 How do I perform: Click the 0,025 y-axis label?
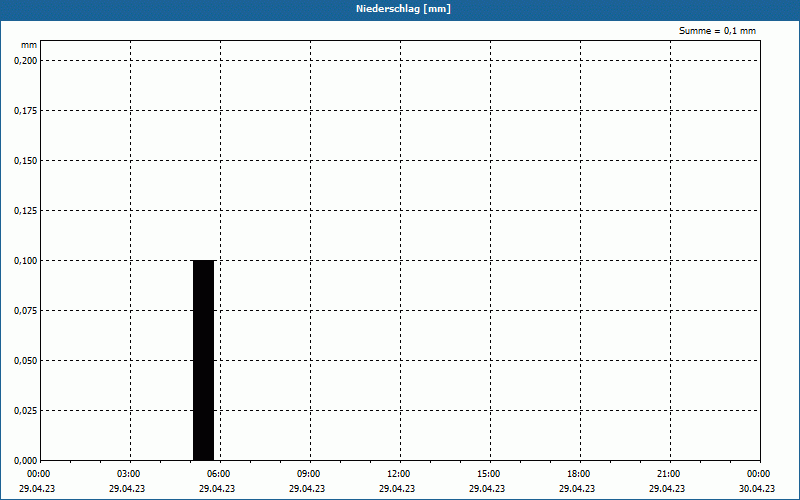pos(26,411)
